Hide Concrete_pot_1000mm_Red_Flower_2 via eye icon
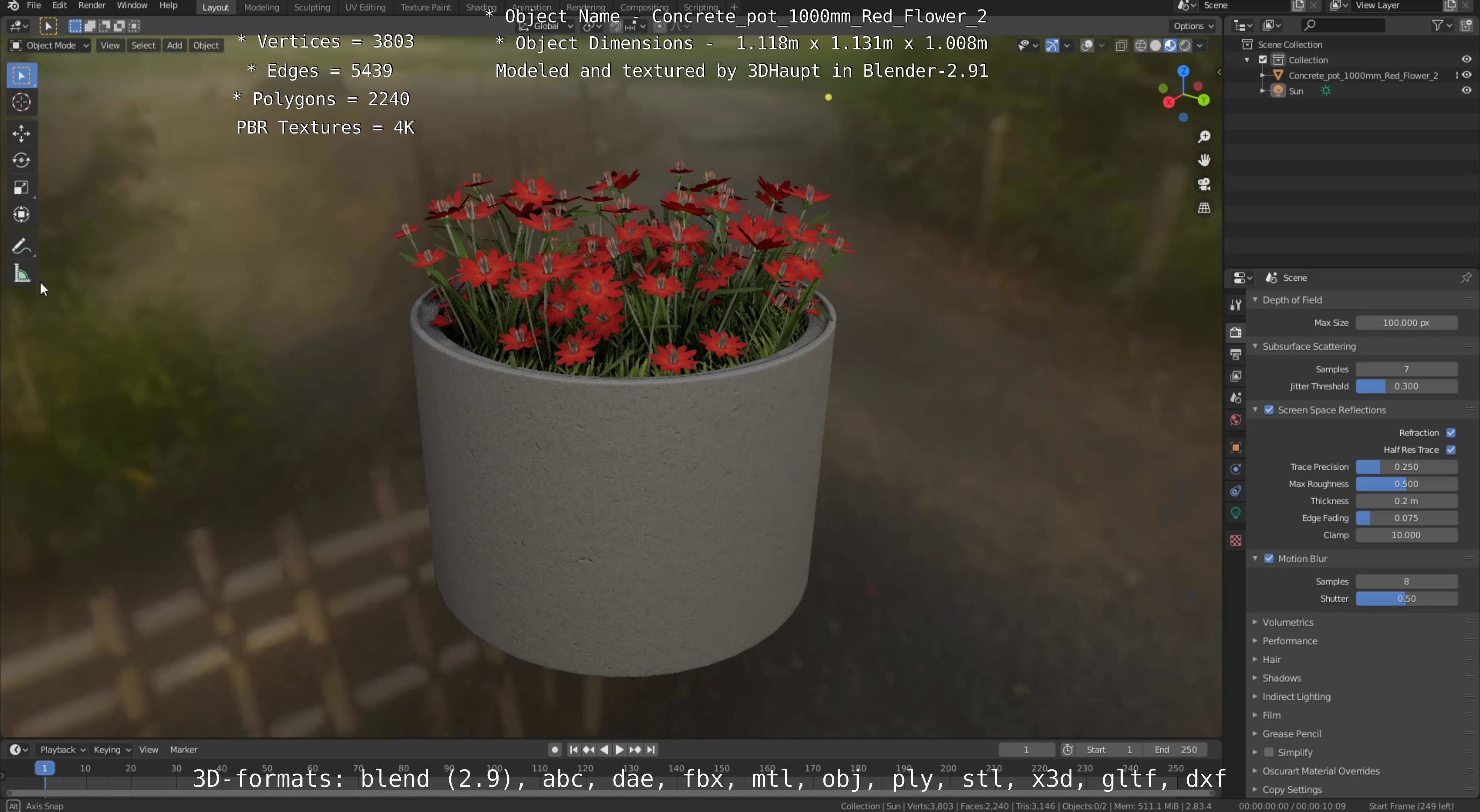This screenshot has width=1480, height=812. (x=1466, y=75)
